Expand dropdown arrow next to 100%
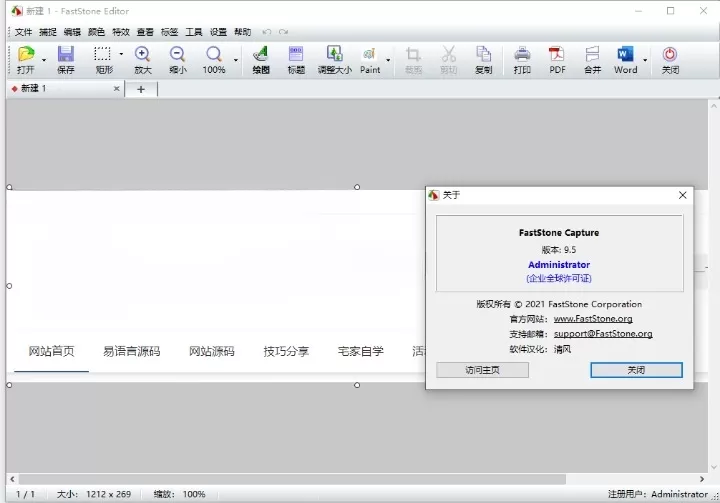Image resolution: width=720 pixels, height=503 pixels. pos(236,60)
